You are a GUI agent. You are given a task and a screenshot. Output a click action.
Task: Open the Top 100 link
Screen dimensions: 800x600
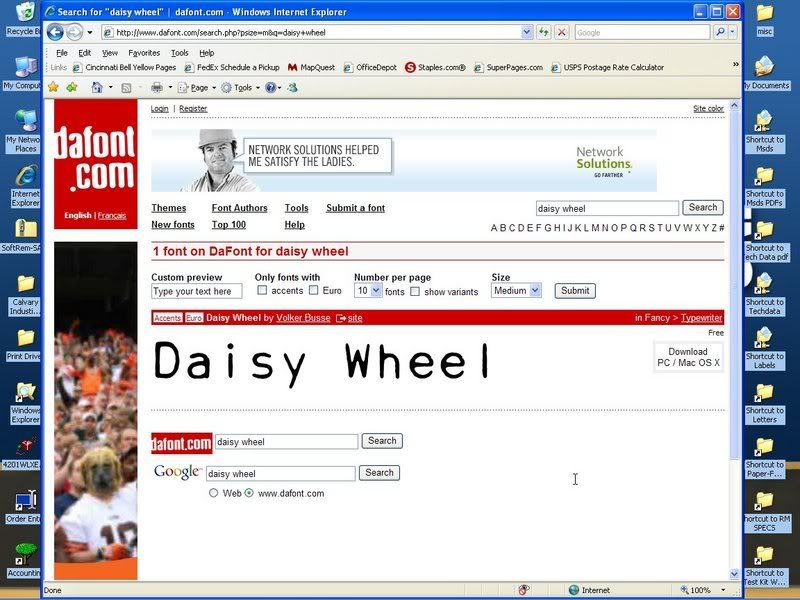[229, 224]
